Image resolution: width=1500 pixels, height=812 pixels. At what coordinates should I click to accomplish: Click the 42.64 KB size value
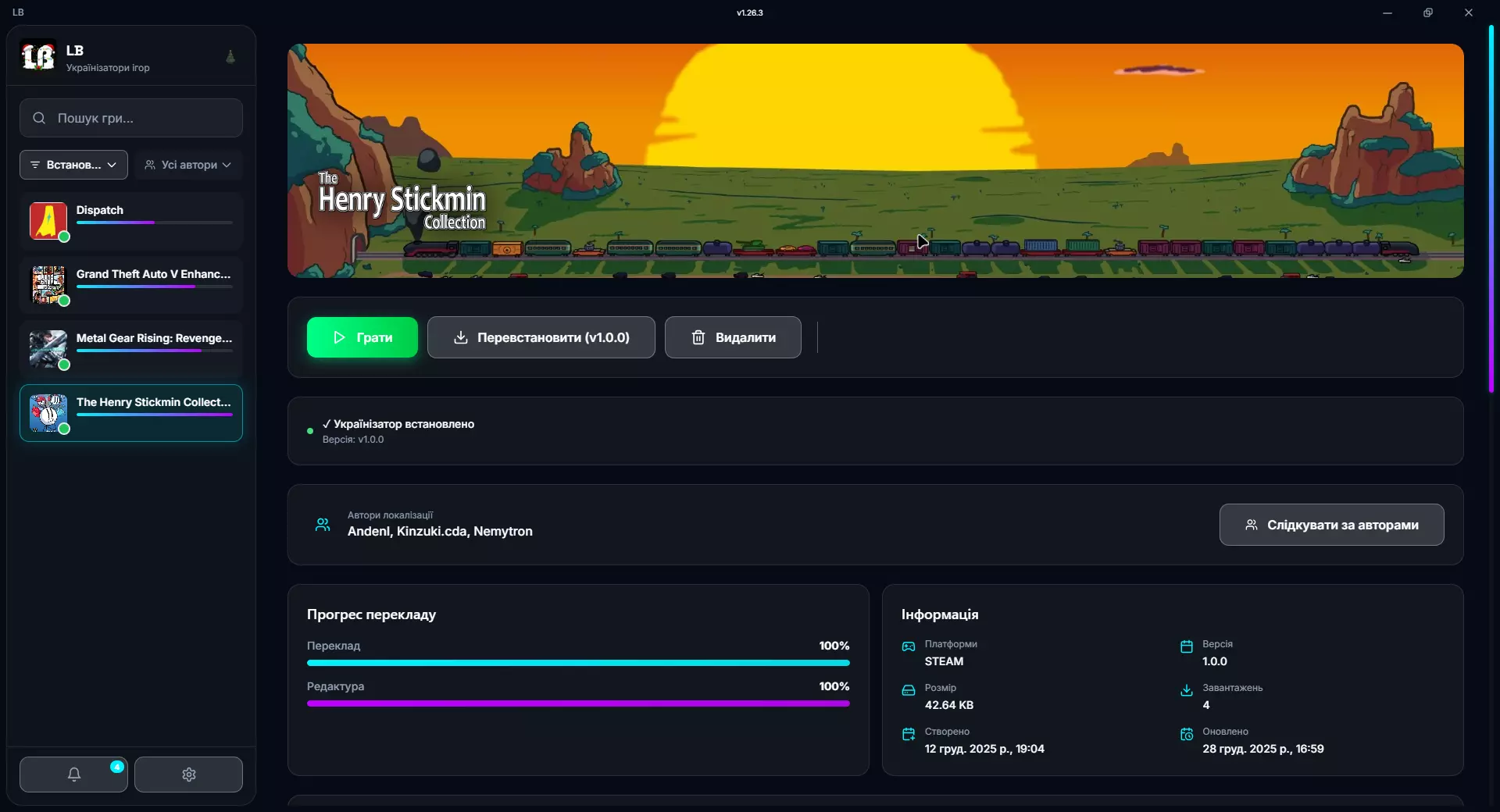pyautogui.click(x=949, y=705)
